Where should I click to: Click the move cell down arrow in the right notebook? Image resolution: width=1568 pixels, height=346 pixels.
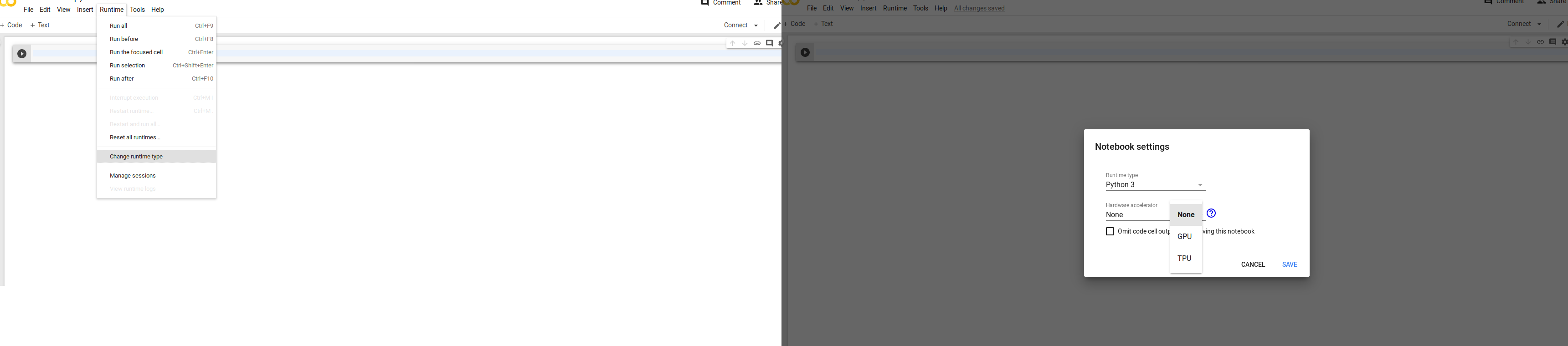coord(1528,42)
